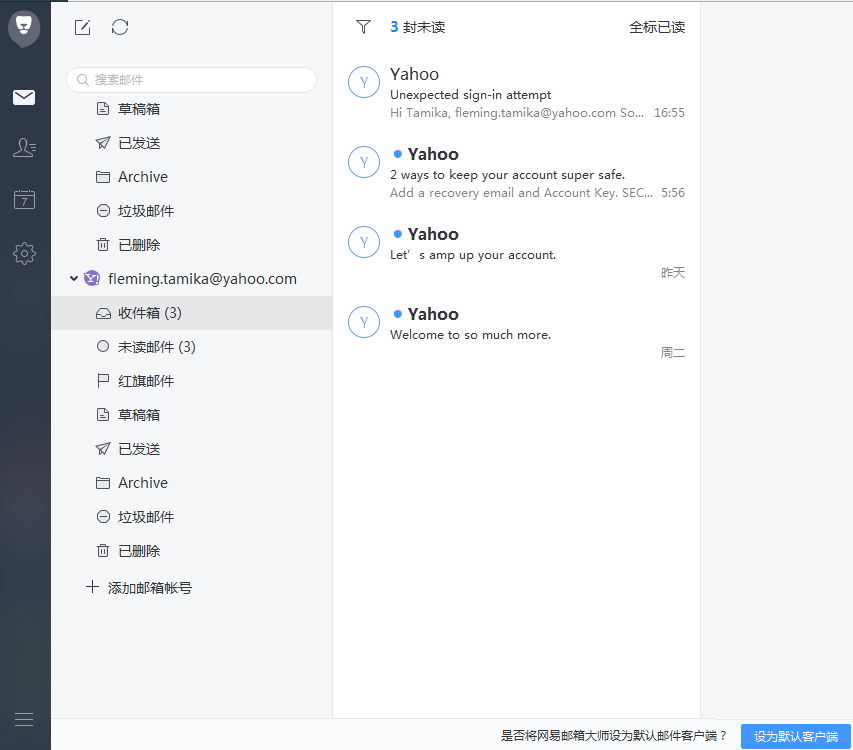This screenshot has width=853, height=750.
Task: Open the lower Archive folder
Action: (142, 483)
